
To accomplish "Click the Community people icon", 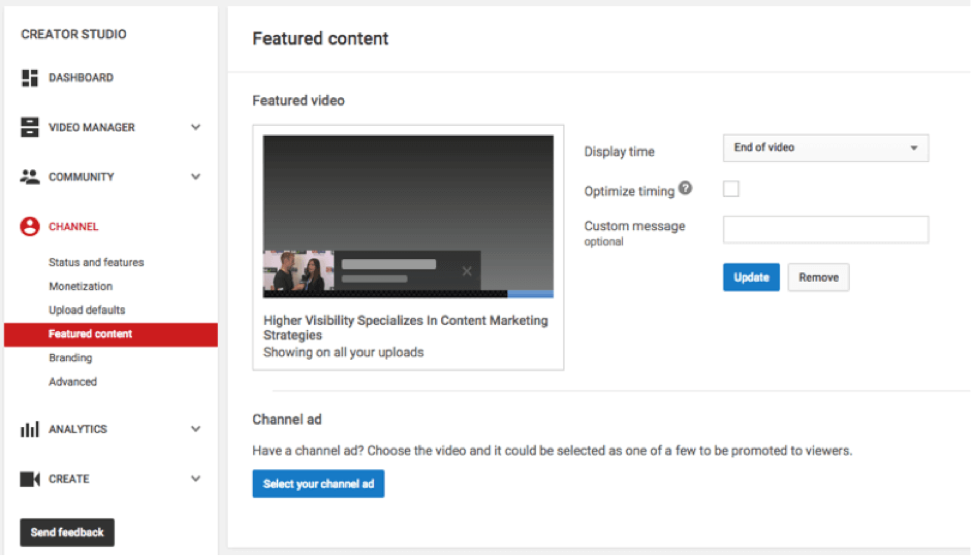I will click(30, 177).
